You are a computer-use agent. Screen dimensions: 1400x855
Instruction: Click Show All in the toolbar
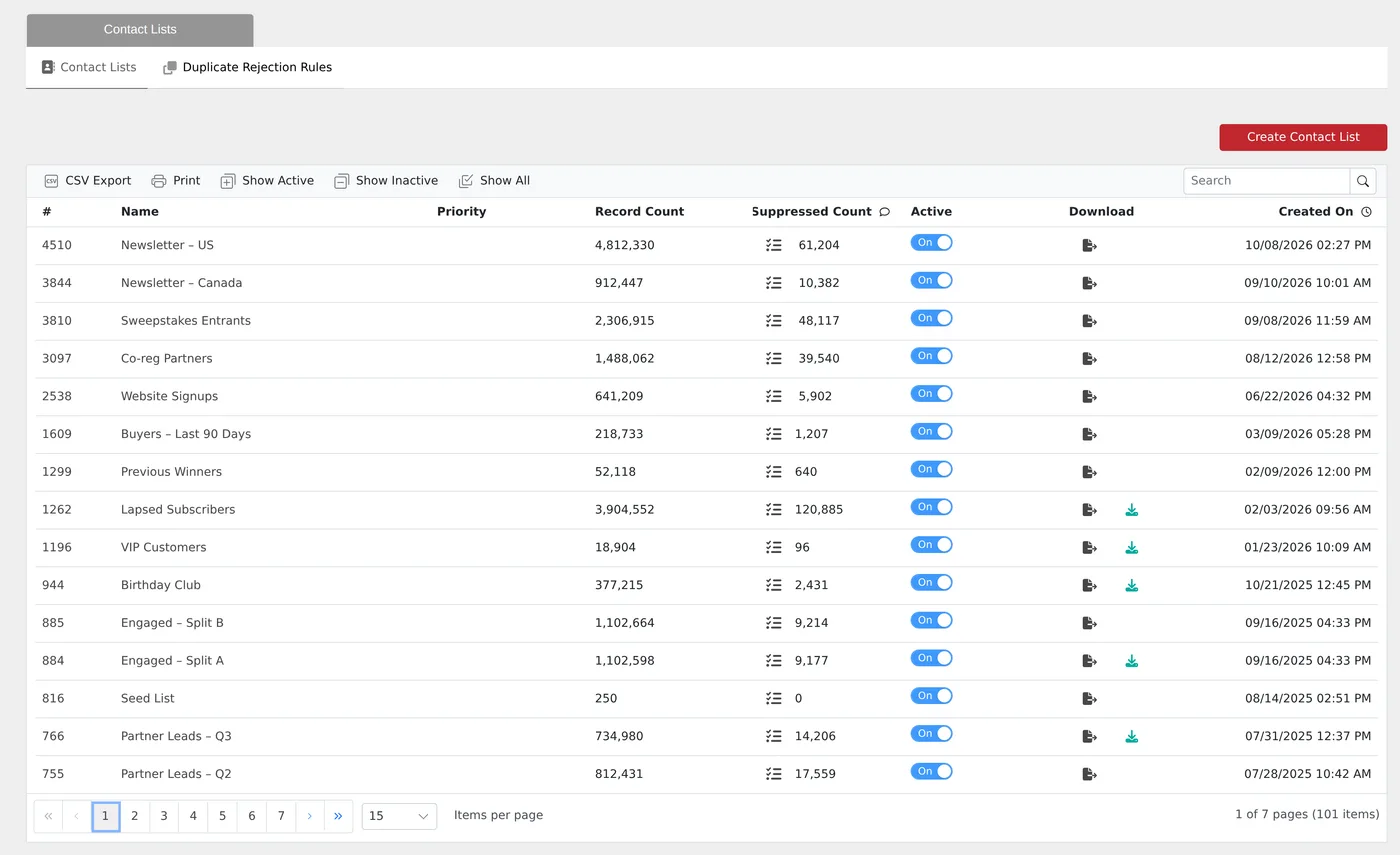(494, 181)
